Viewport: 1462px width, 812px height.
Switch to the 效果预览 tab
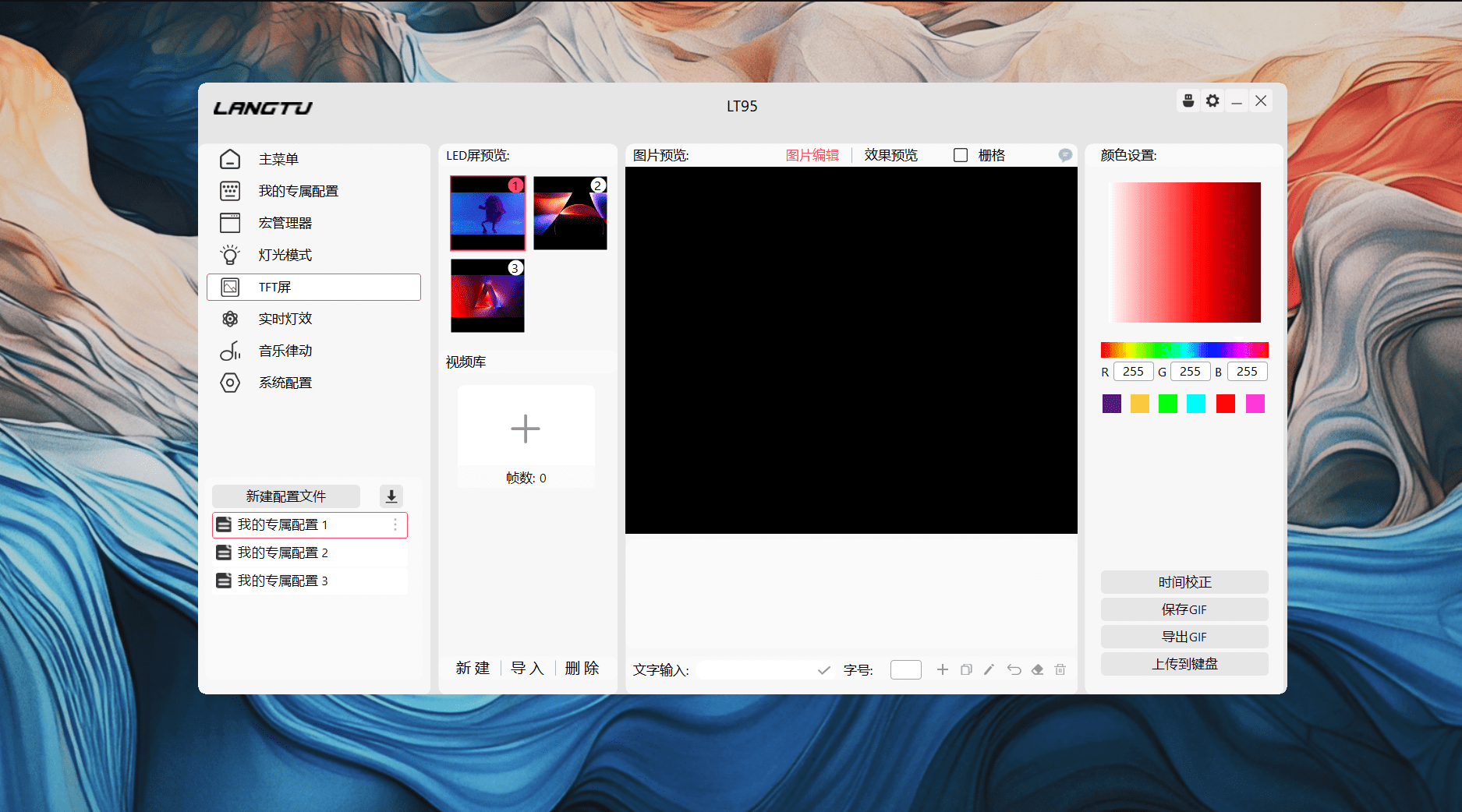(890, 155)
